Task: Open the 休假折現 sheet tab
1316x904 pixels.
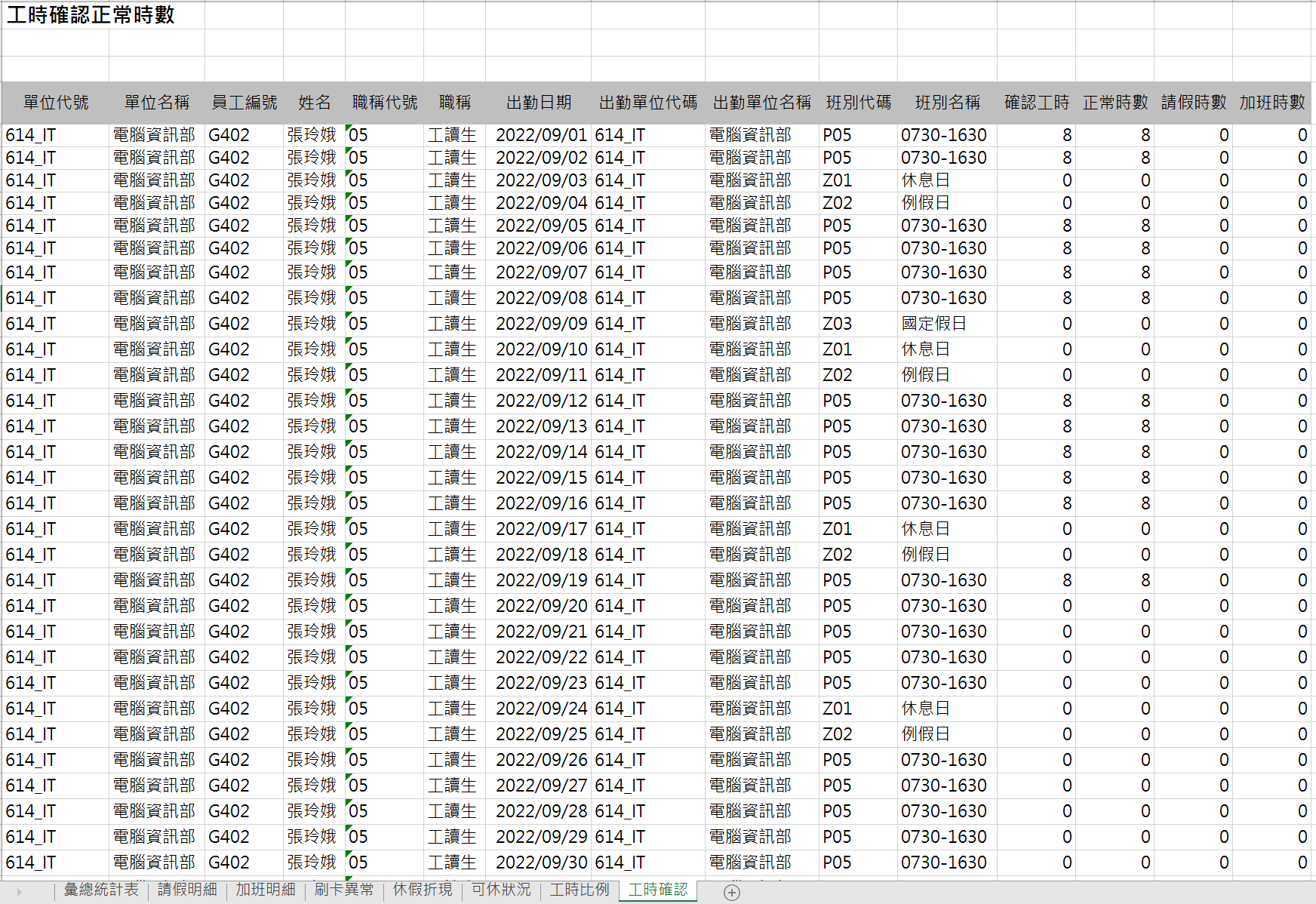Action: (423, 890)
